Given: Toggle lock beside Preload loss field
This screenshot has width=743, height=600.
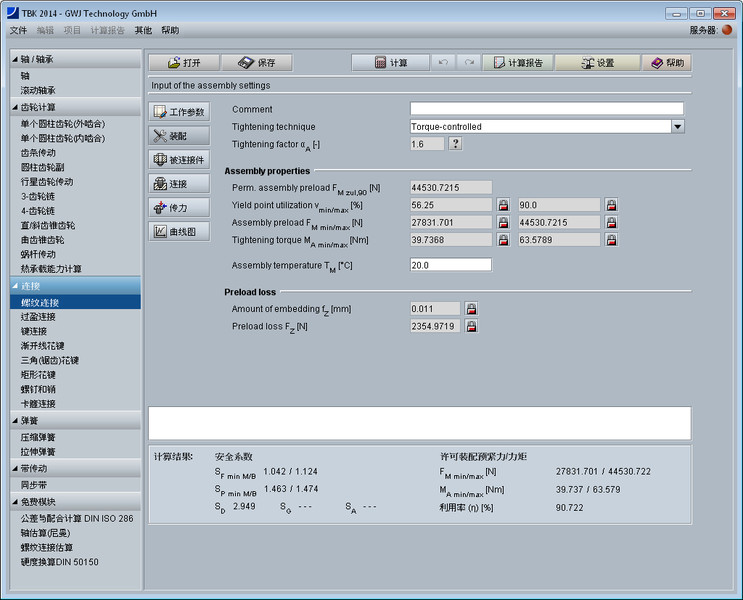Looking at the screenshot, I should 471,326.
